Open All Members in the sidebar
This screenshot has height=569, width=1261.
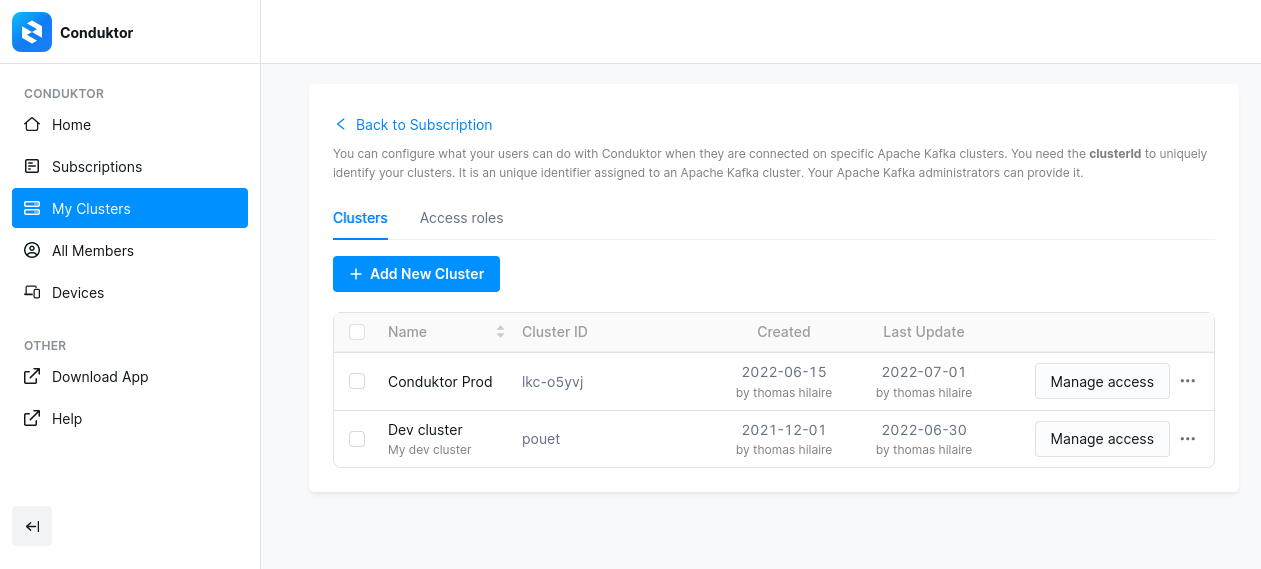pos(130,251)
